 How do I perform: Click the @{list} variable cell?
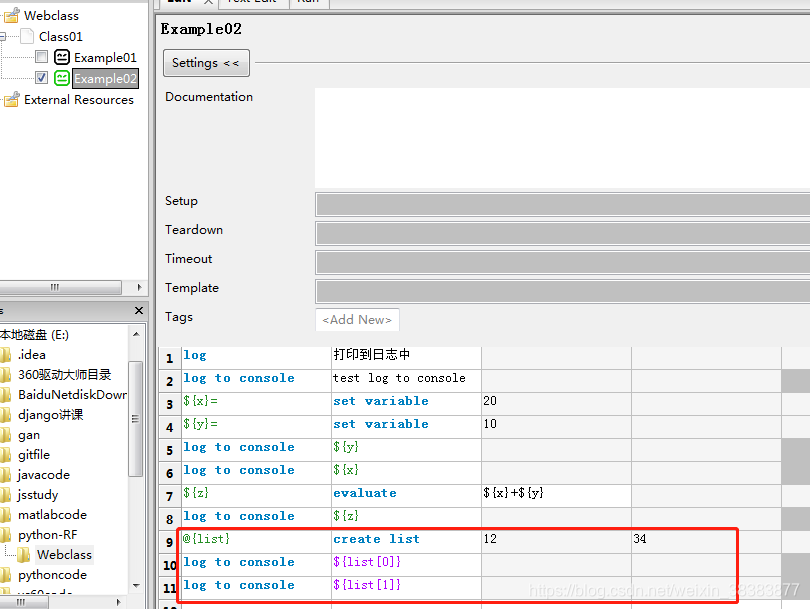pos(256,541)
